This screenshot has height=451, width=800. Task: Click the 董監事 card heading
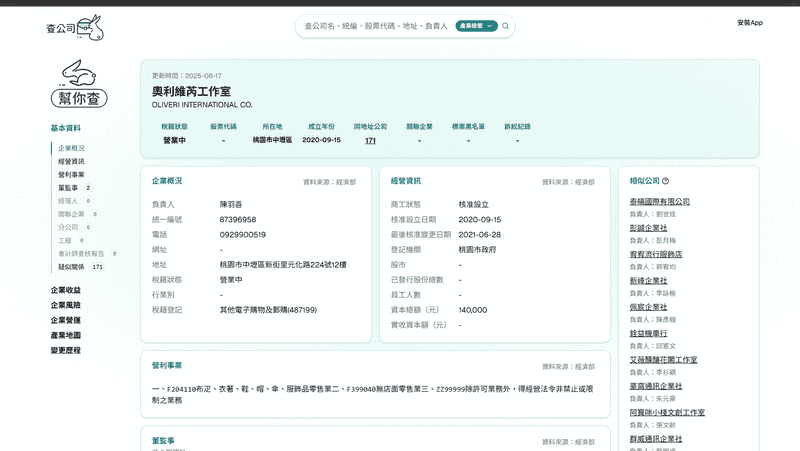coord(163,441)
